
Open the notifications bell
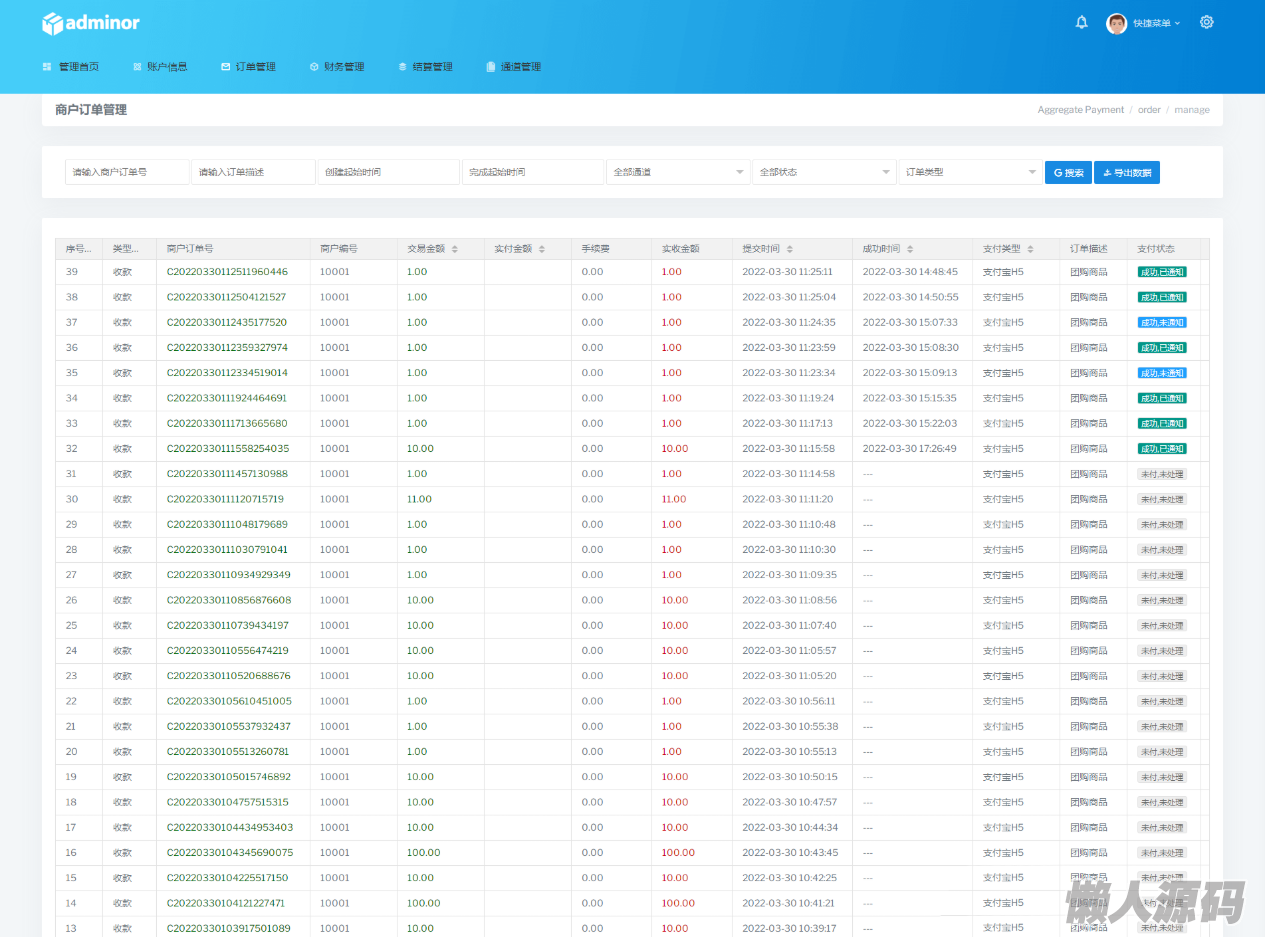(x=1081, y=22)
